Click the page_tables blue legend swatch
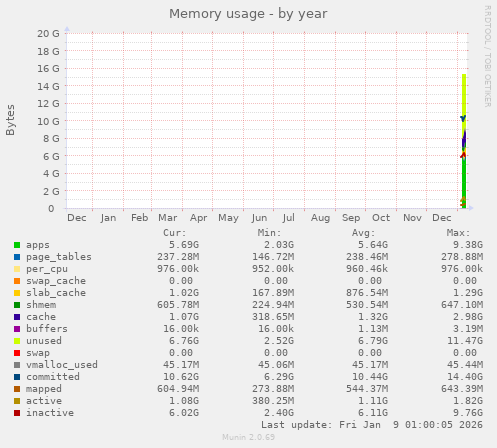Viewport: 497px width, 448px height. click(17, 257)
